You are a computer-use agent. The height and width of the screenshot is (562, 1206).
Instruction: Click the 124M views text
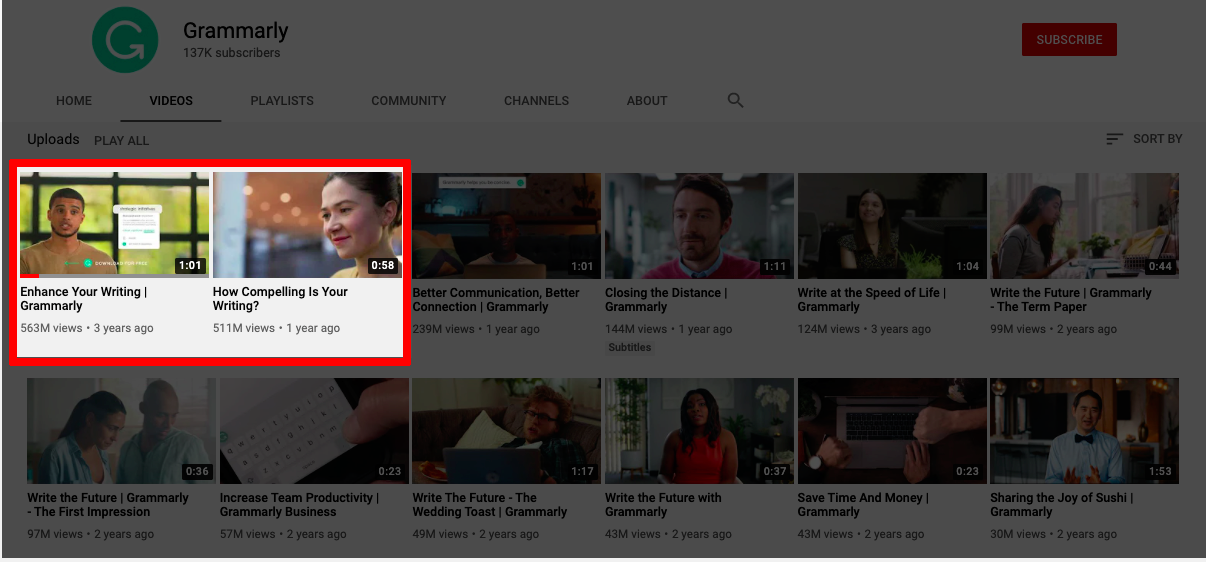coord(829,329)
